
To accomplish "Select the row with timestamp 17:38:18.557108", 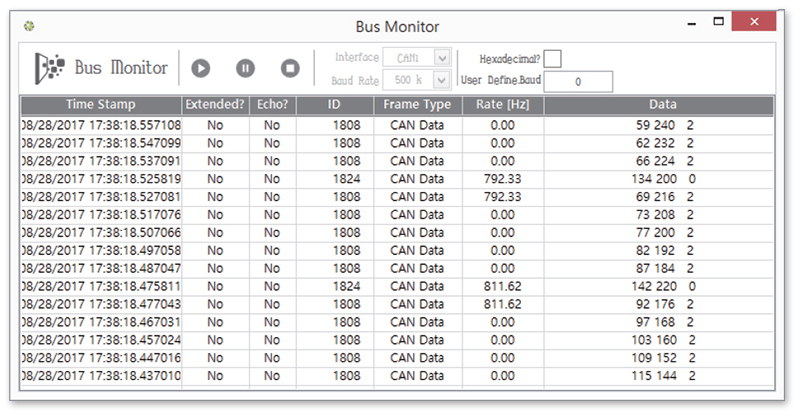I will click(397, 125).
